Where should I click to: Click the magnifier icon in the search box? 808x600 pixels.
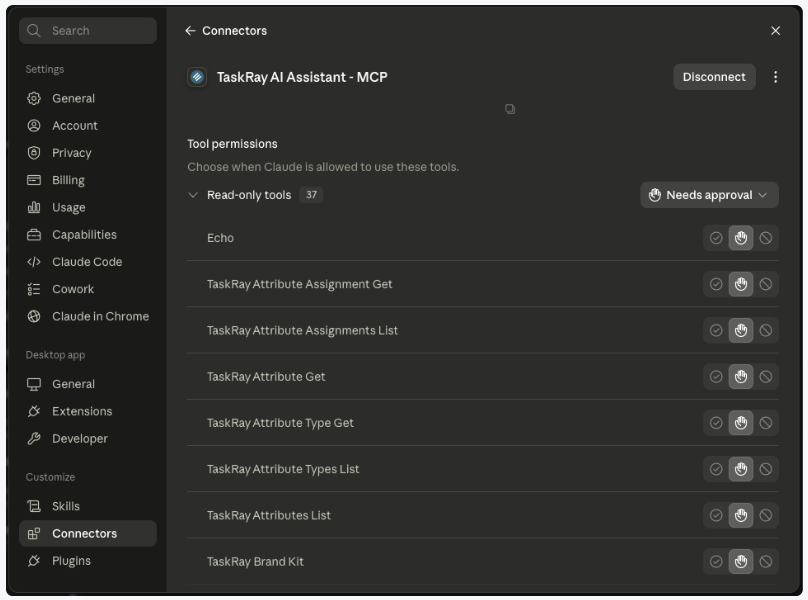(33, 31)
